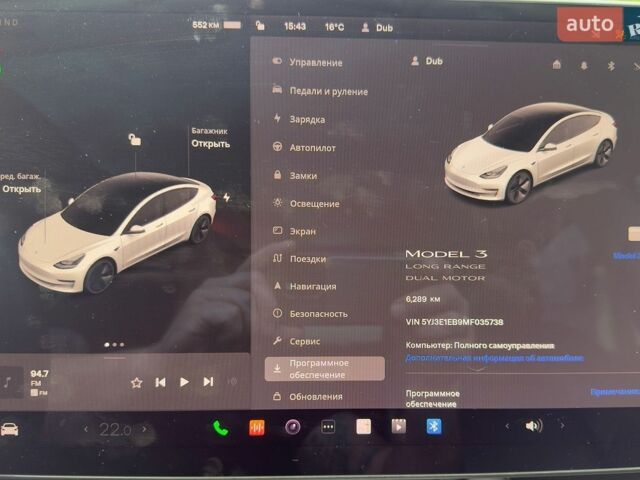Select Программное обеспечение menu item

324,369
